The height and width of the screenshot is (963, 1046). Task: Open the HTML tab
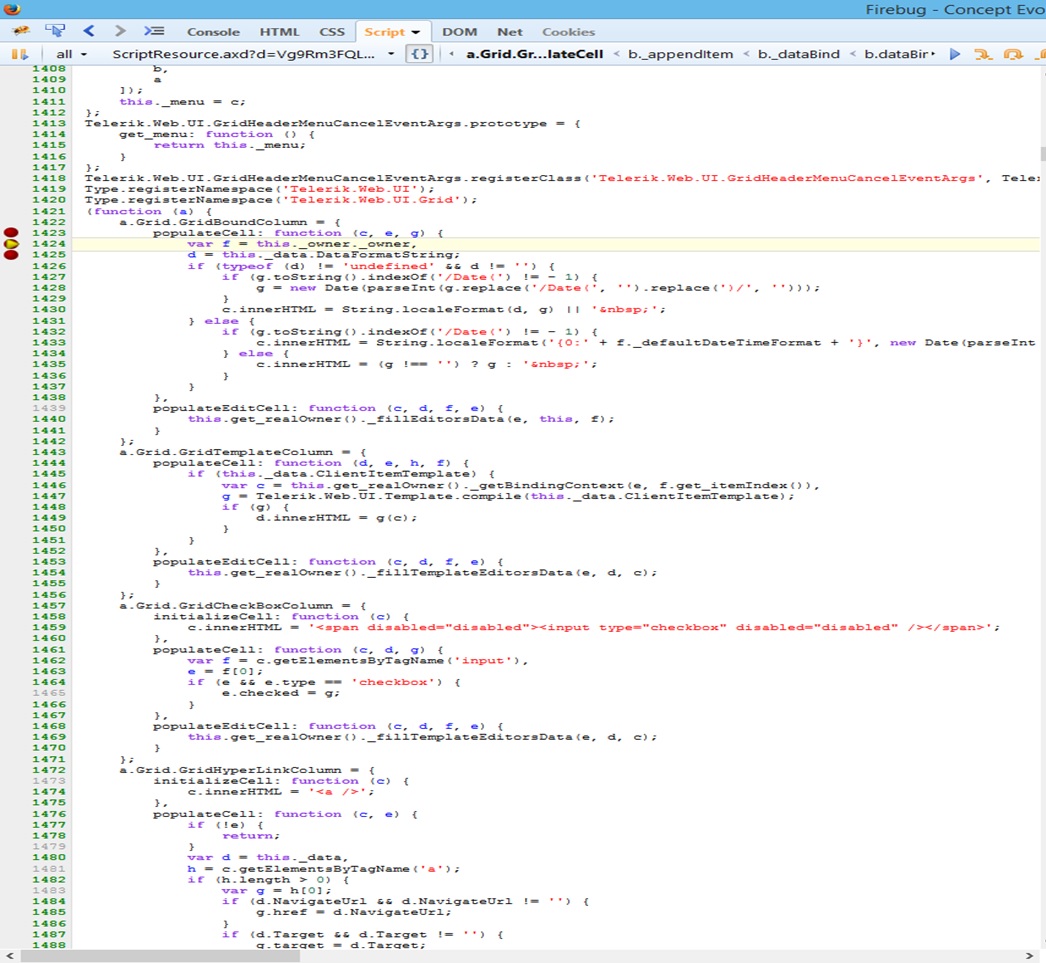280,32
